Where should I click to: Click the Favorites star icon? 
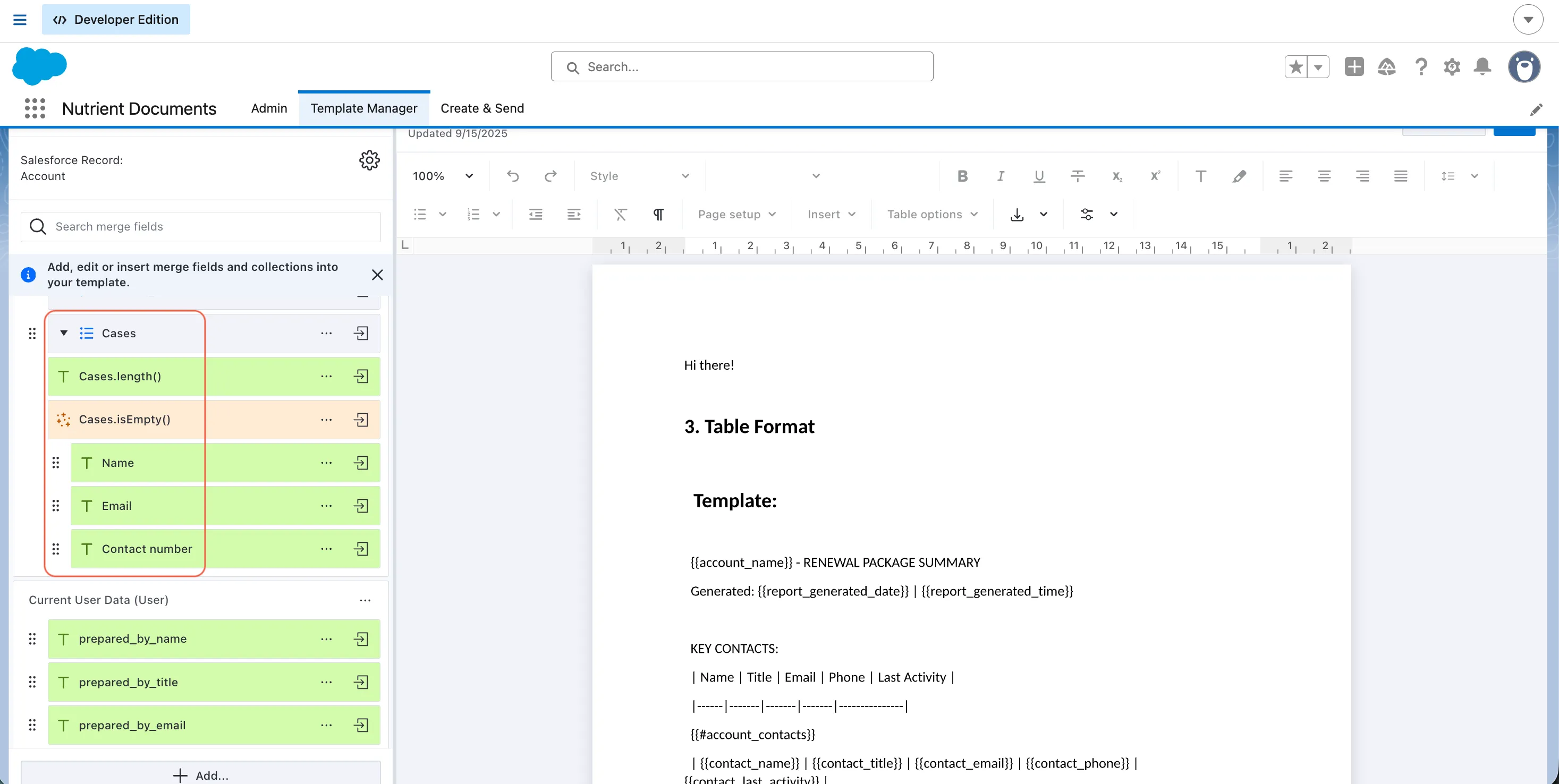coord(1296,66)
